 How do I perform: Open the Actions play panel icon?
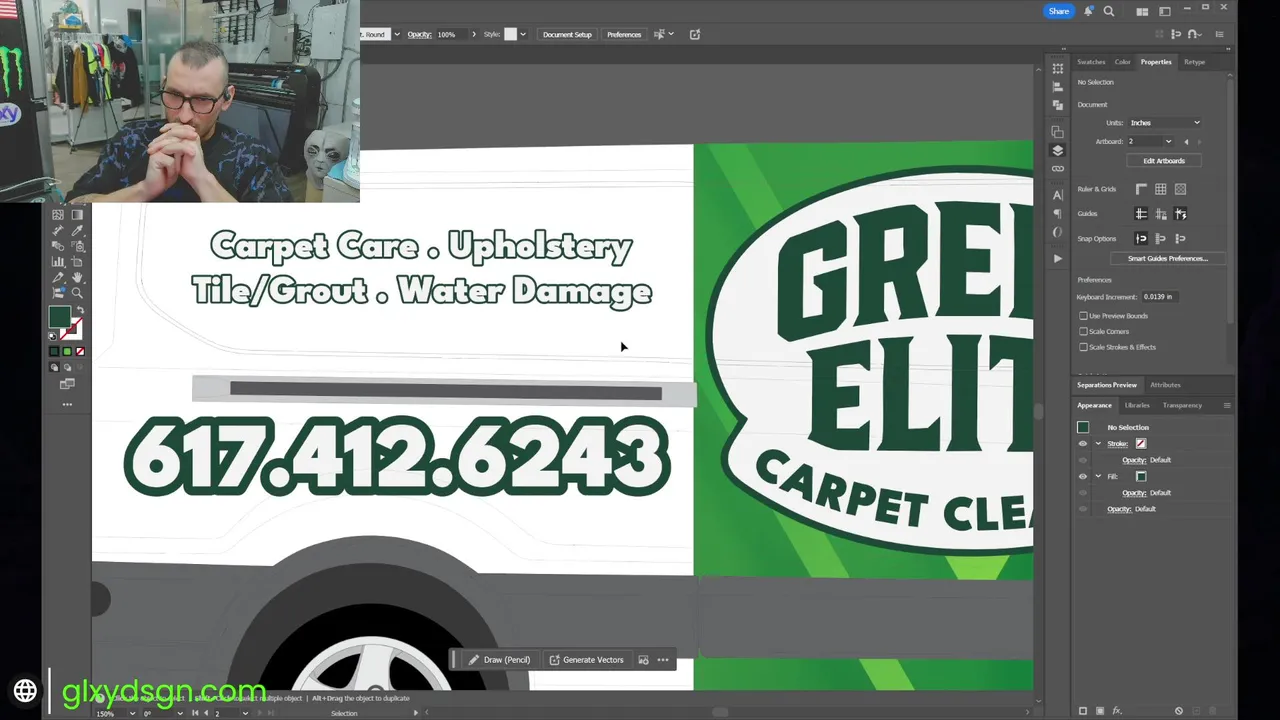(x=1058, y=258)
